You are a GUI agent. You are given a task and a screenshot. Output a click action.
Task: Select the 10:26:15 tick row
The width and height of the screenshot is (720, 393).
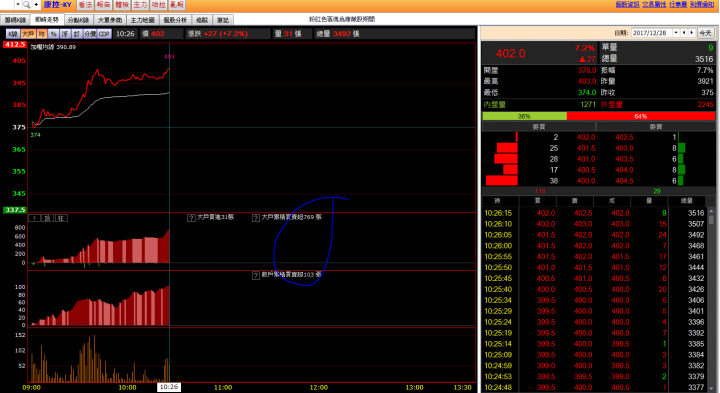coord(594,213)
